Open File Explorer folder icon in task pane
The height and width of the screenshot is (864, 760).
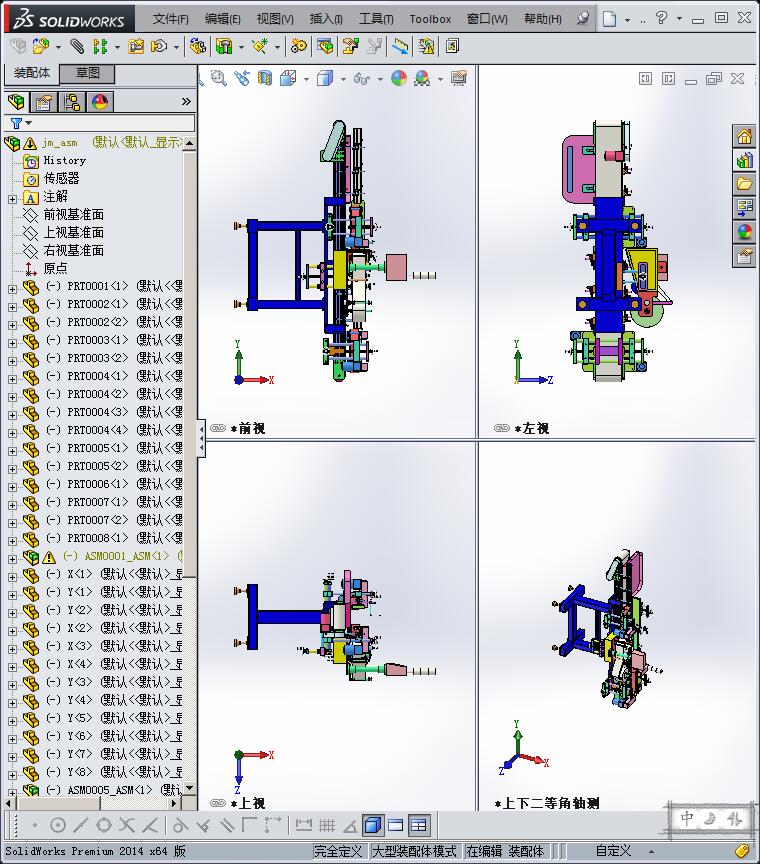click(x=745, y=183)
